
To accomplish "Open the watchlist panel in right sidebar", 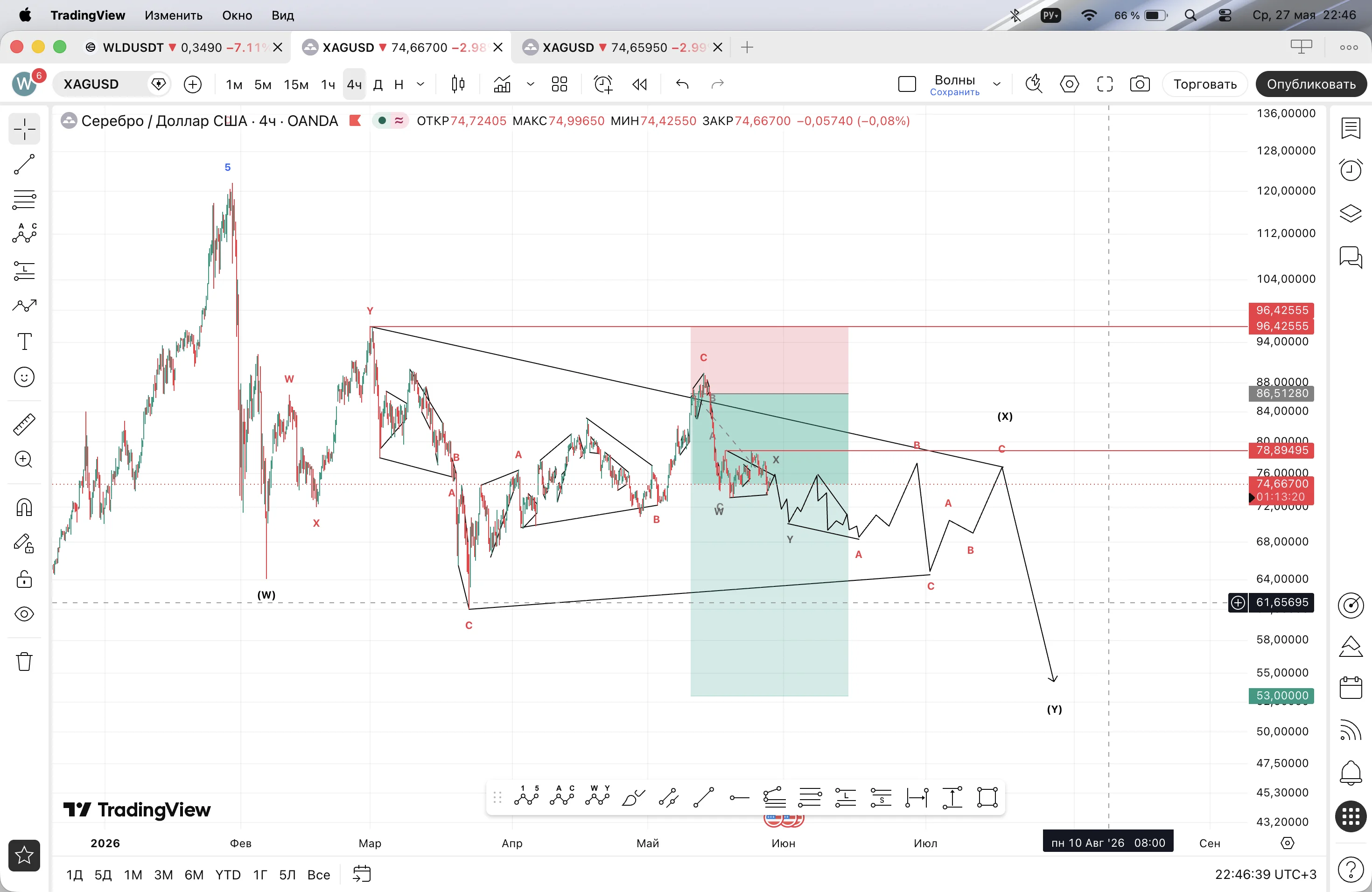I will point(1351,128).
